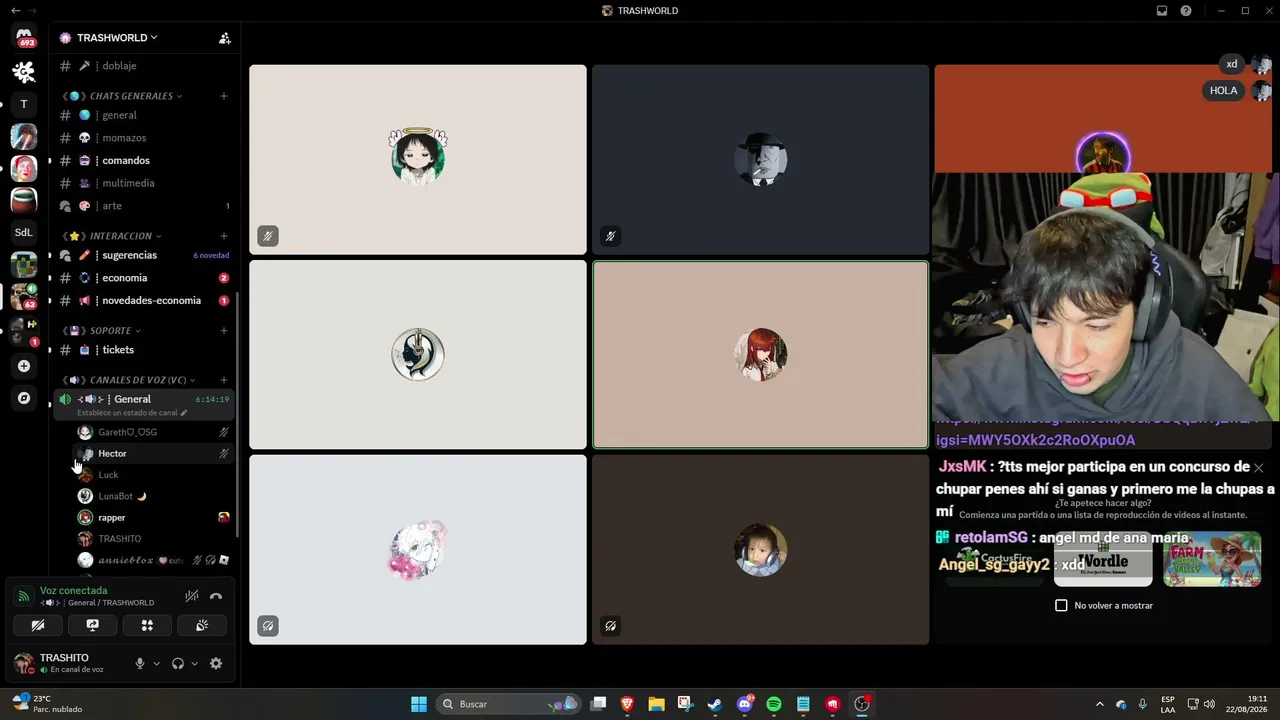Open the 'T' server in sidebar
This screenshot has width=1280, height=720.
[x=24, y=104]
